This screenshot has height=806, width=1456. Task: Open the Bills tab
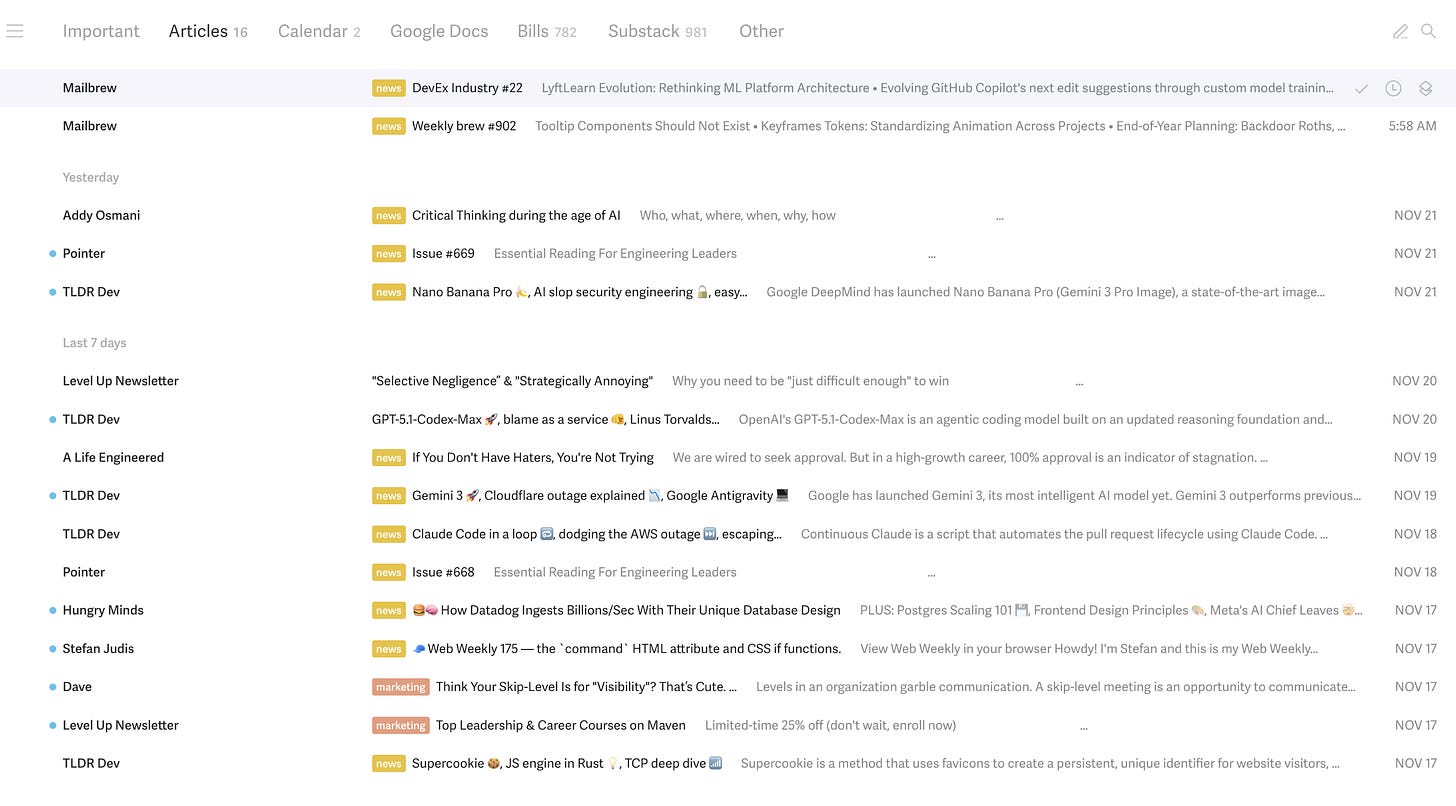point(532,31)
